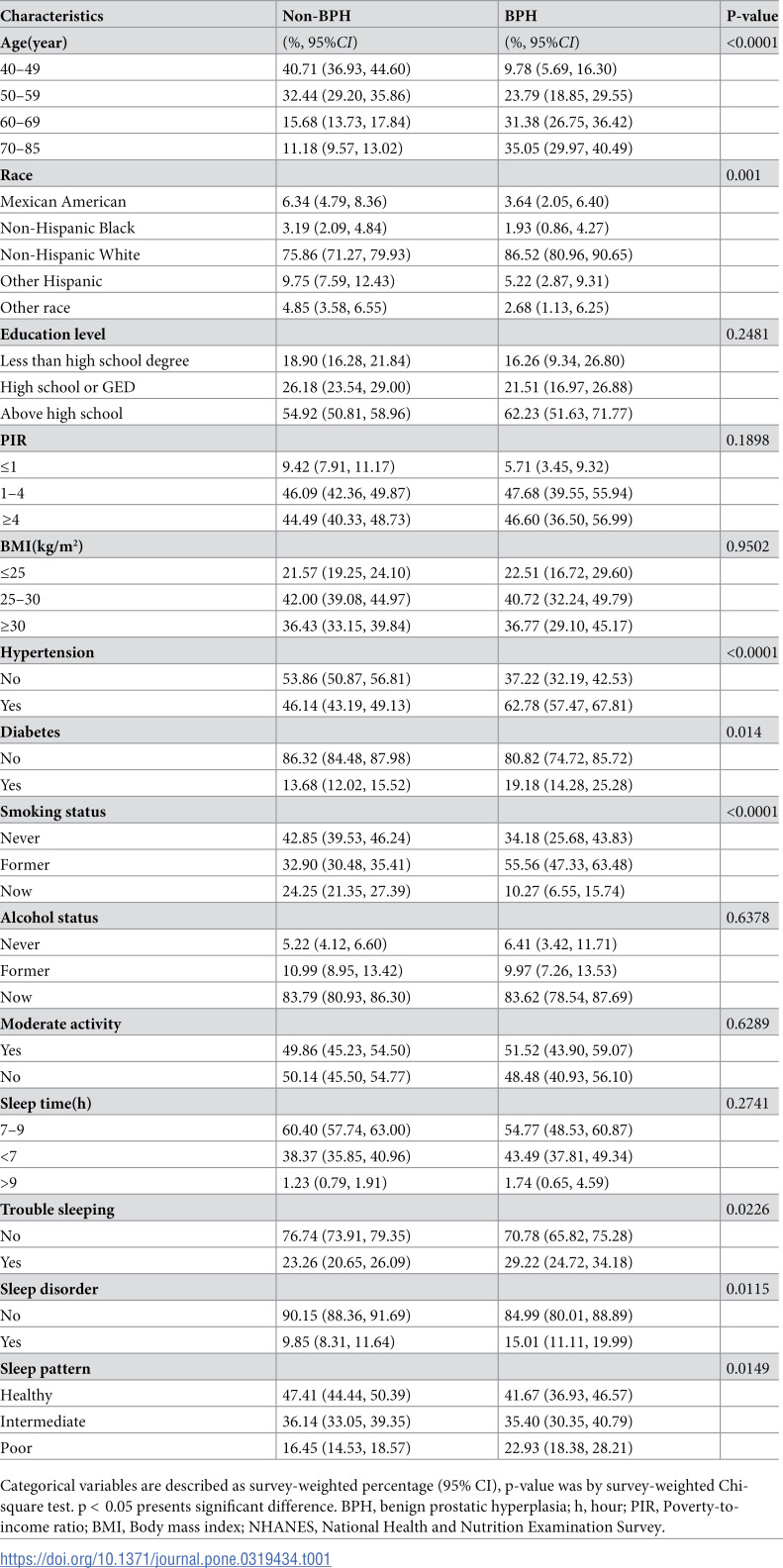This screenshot has height=1568, width=783.
Task: Click the Moderate activity heading
Action: (61, 1024)
